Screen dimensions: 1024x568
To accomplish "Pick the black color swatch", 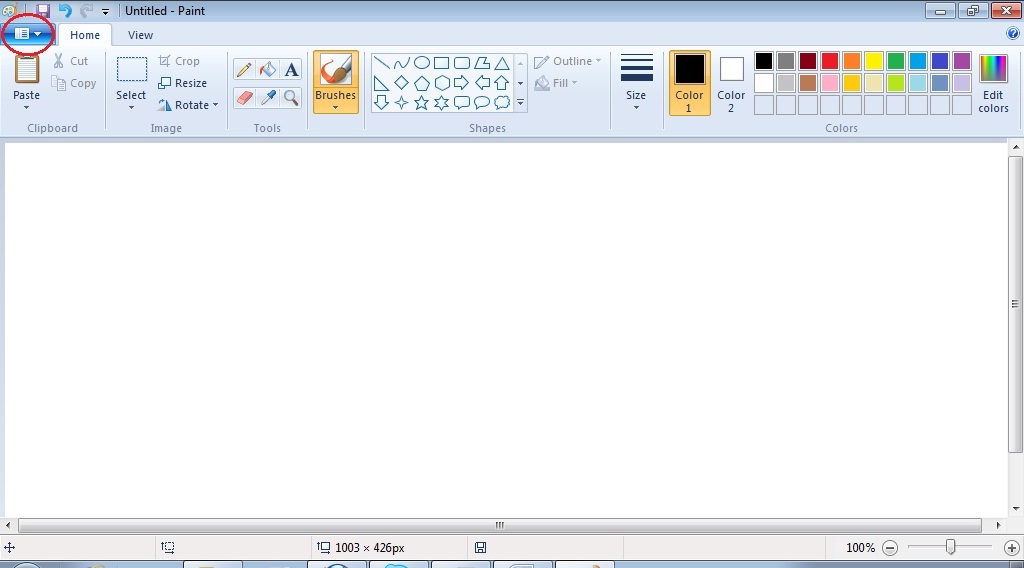I will (763, 61).
